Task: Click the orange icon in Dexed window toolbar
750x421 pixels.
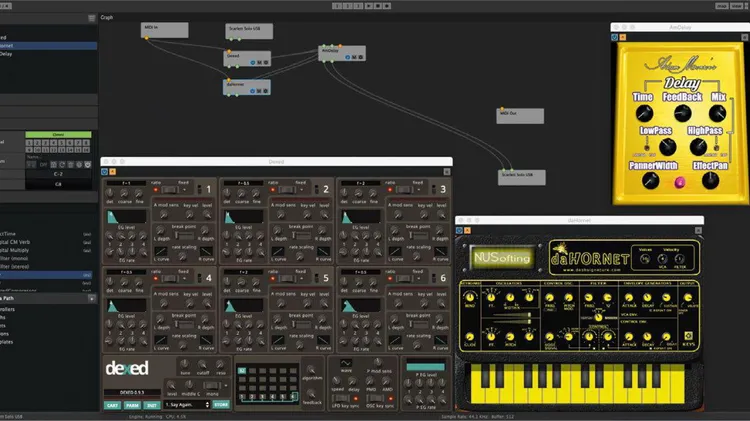Action: (x=112, y=172)
